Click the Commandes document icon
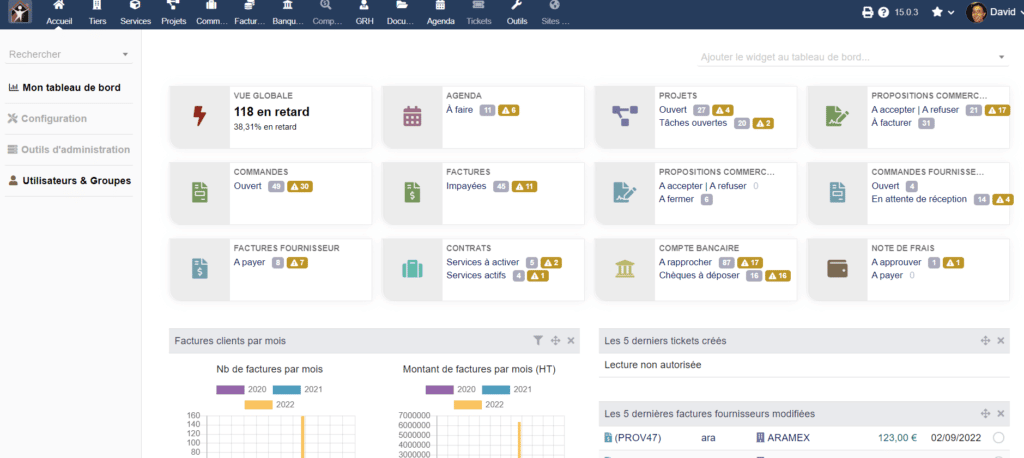Viewport: 1024px width, 458px height. point(200,192)
